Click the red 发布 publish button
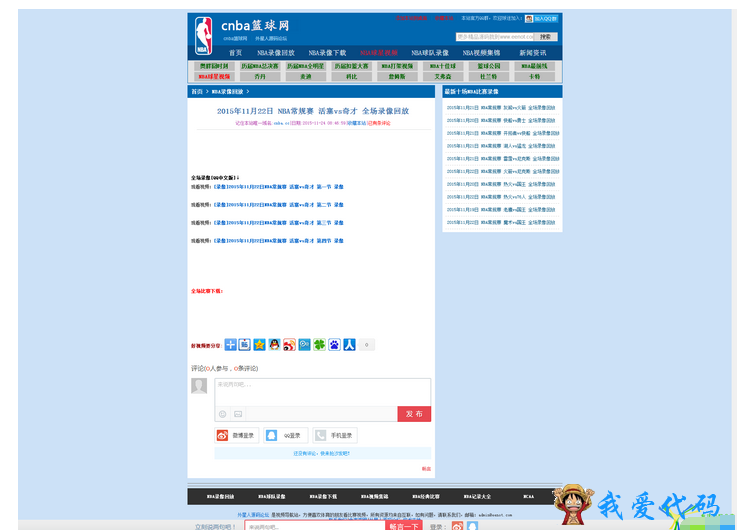Viewport: 737px width, 530px height. pos(414,414)
